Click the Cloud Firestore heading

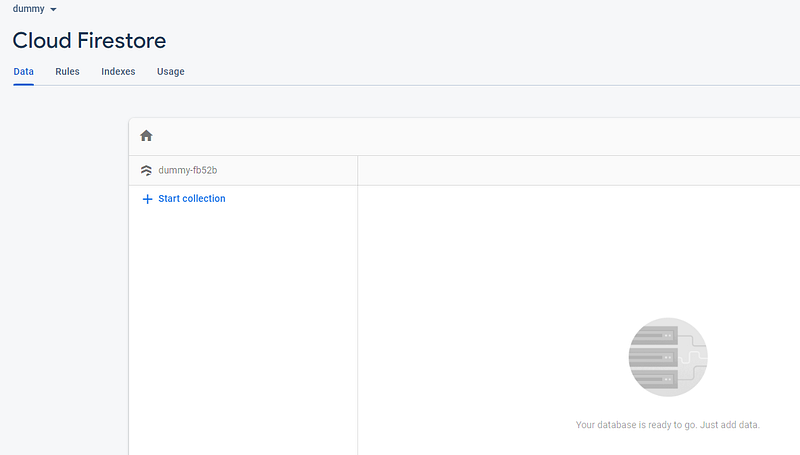click(x=89, y=40)
